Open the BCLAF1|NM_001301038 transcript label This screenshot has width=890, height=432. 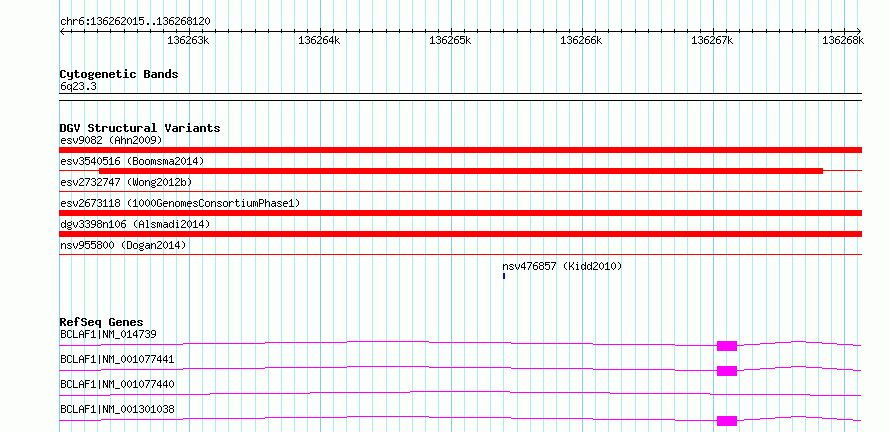(117, 409)
